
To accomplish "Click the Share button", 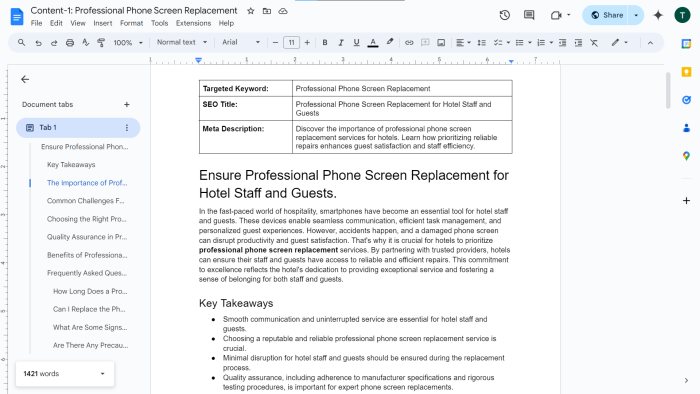I will pos(607,15).
